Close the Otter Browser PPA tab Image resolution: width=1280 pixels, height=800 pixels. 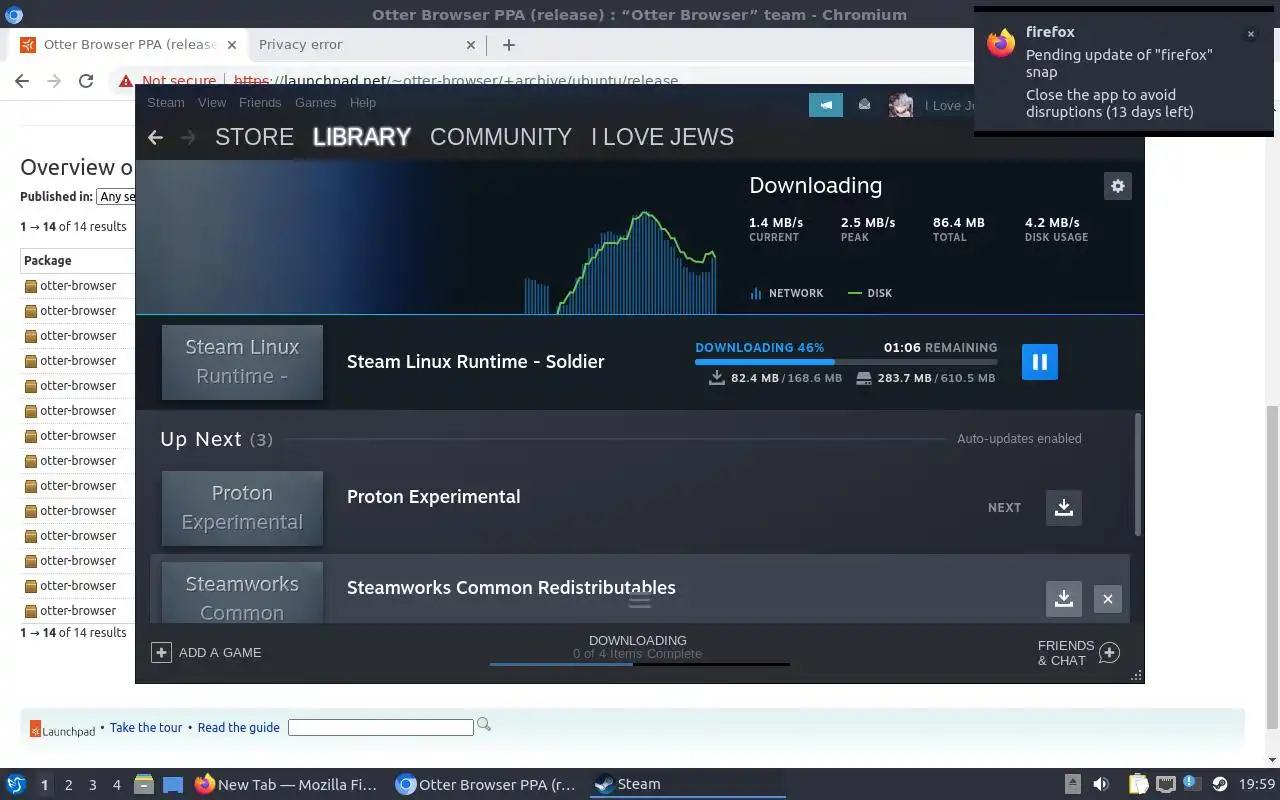point(231,44)
